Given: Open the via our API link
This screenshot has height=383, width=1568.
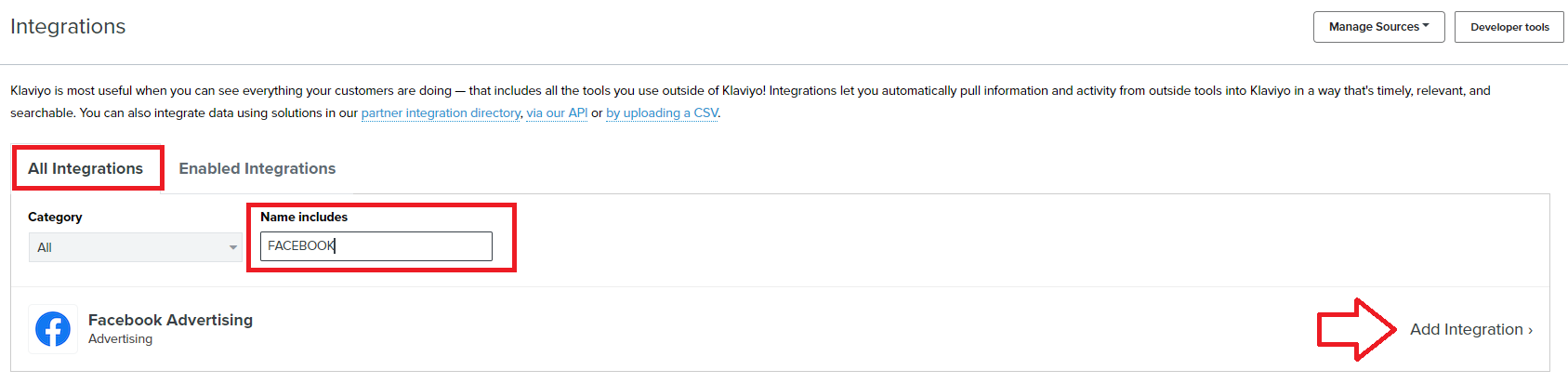Looking at the screenshot, I should pyautogui.click(x=557, y=112).
